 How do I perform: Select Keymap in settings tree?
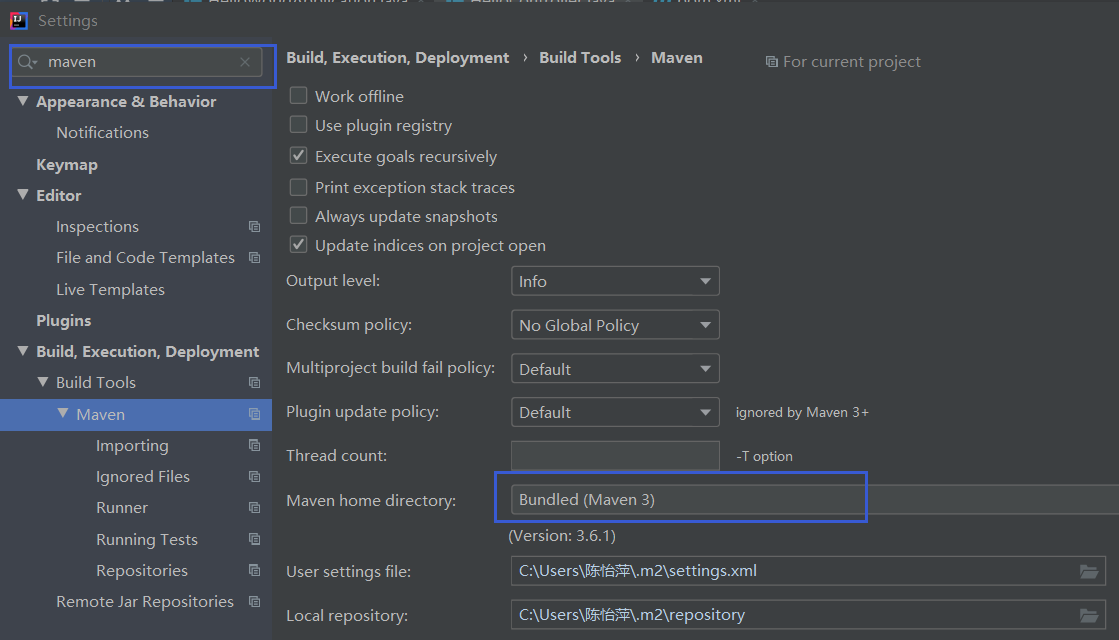tap(67, 165)
